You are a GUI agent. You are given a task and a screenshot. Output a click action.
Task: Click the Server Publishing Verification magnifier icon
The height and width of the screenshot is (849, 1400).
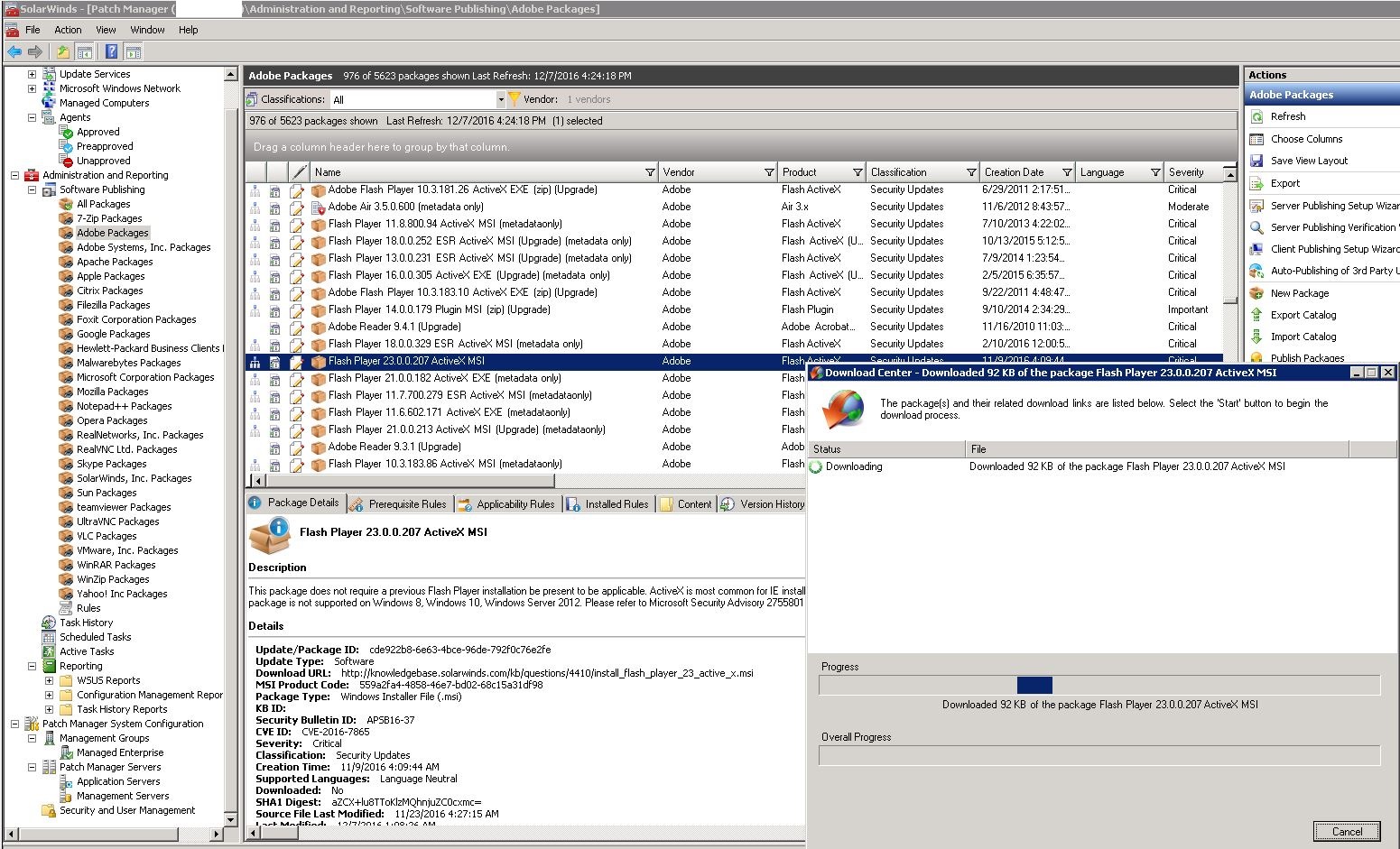coord(1256,227)
